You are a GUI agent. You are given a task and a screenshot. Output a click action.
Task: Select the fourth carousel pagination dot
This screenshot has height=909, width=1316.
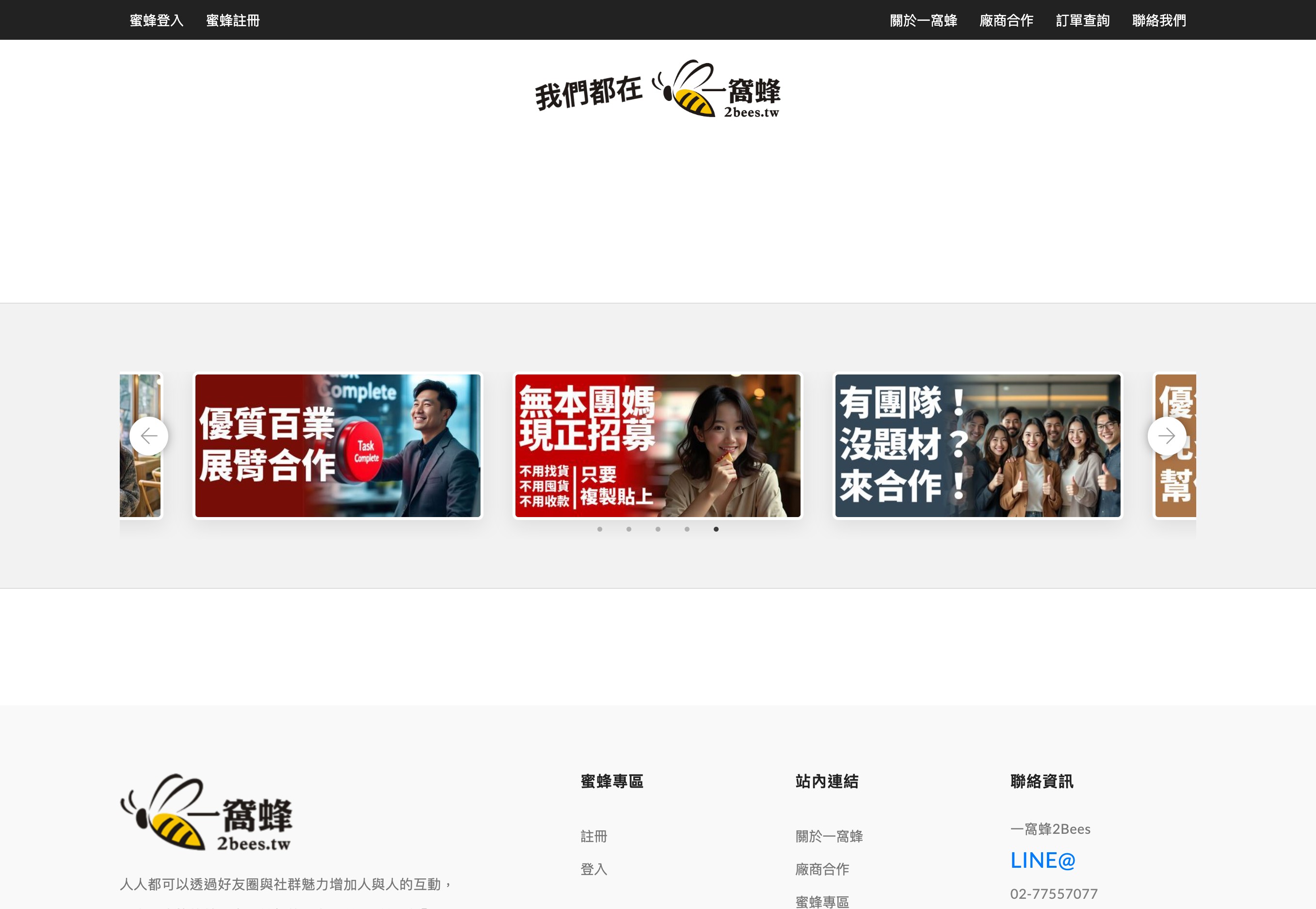coord(687,529)
